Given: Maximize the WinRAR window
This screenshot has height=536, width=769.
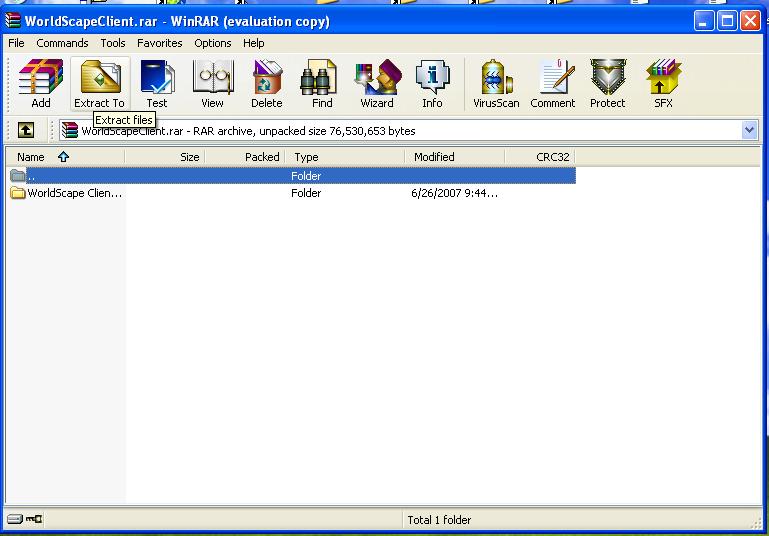Looking at the screenshot, I should point(727,21).
